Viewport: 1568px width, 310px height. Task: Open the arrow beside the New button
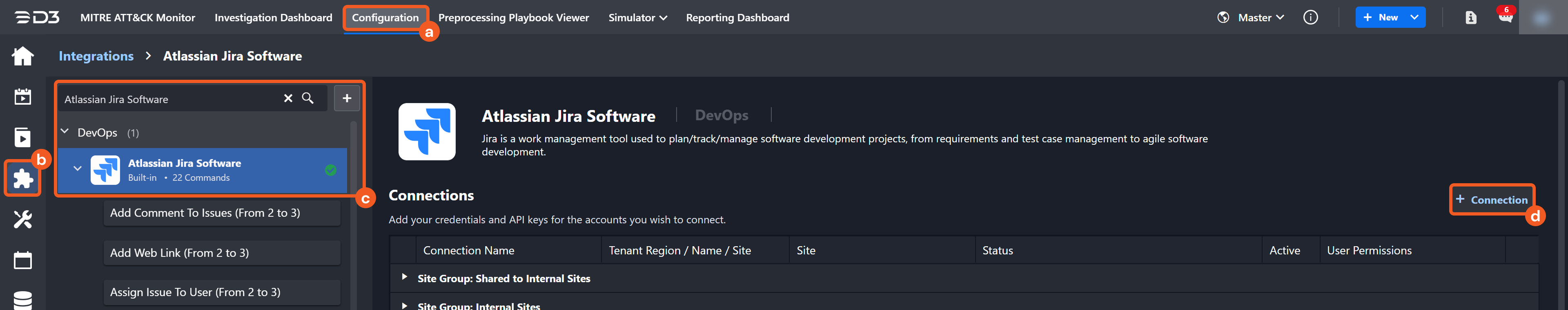pos(1414,18)
